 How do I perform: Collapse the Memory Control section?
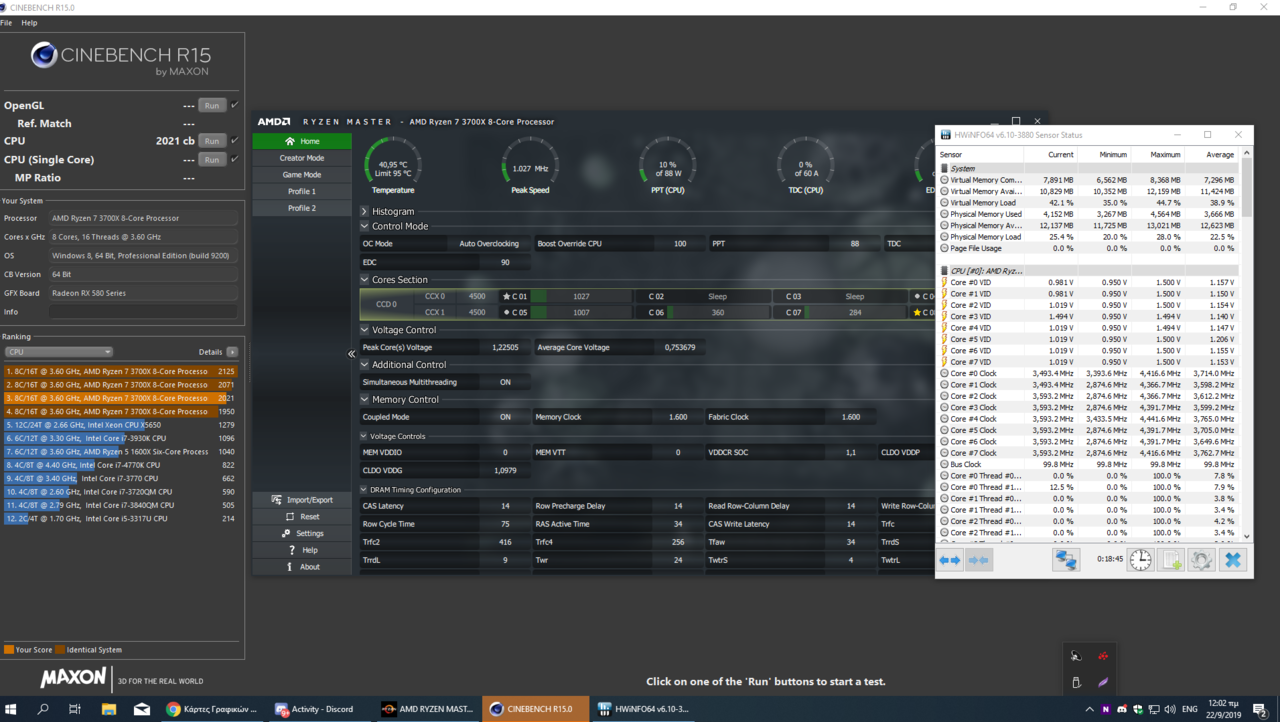pos(364,400)
